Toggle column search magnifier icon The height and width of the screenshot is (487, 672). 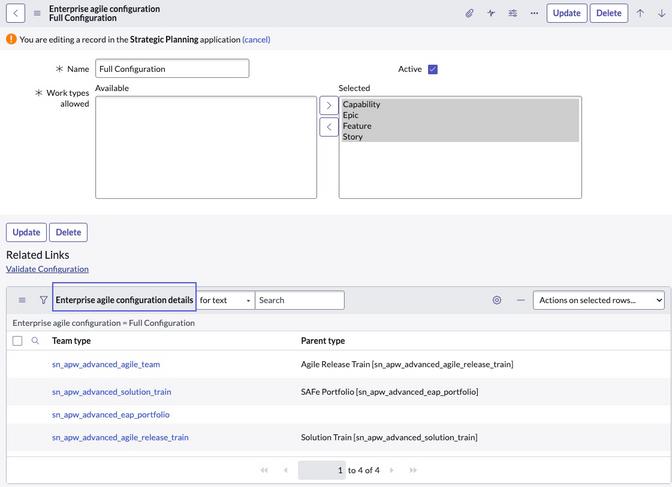click(x=35, y=341)
